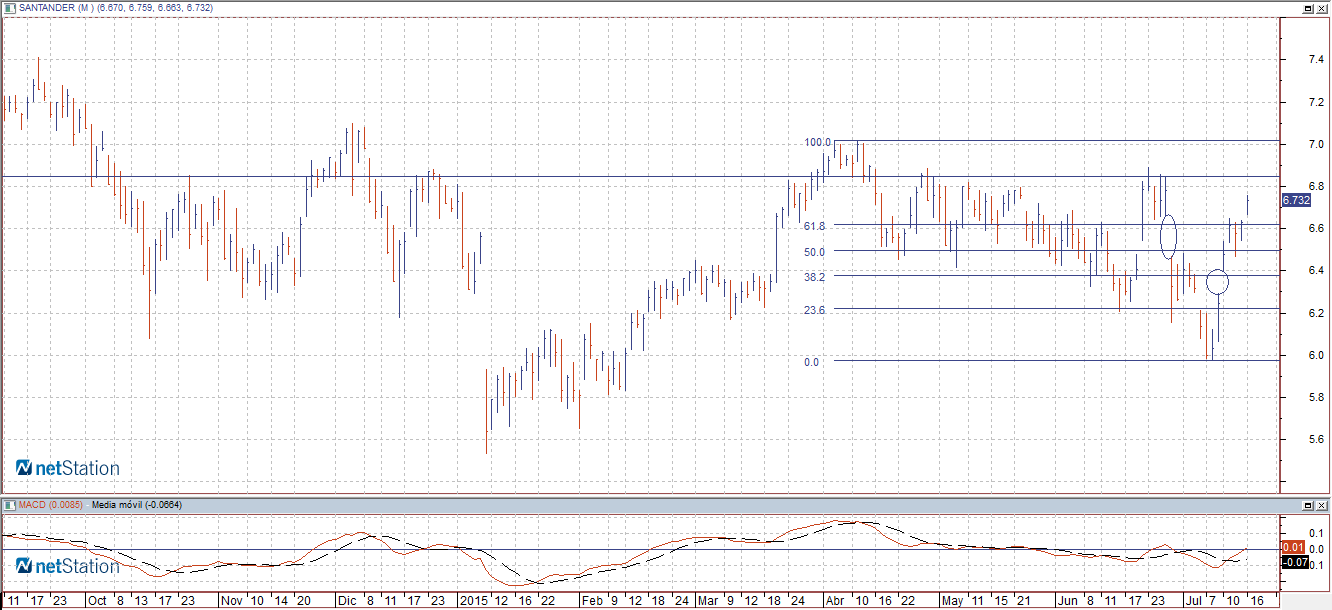Maximize the MACD indicator panel
This screenshot has height=610, width=1332.
[x=1308, y=505]
